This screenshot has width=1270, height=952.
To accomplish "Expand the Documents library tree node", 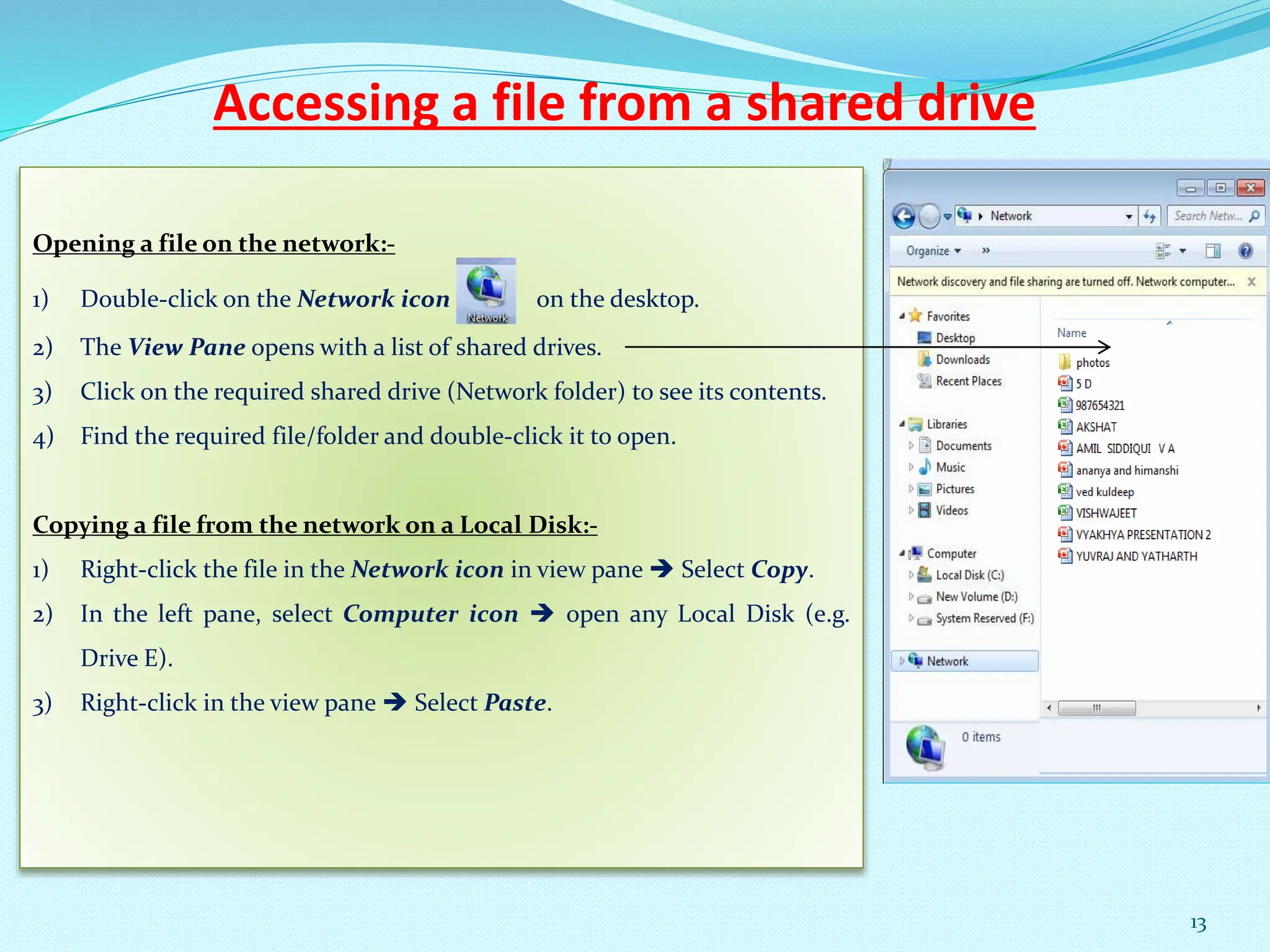I will click(x=910, y=446).
